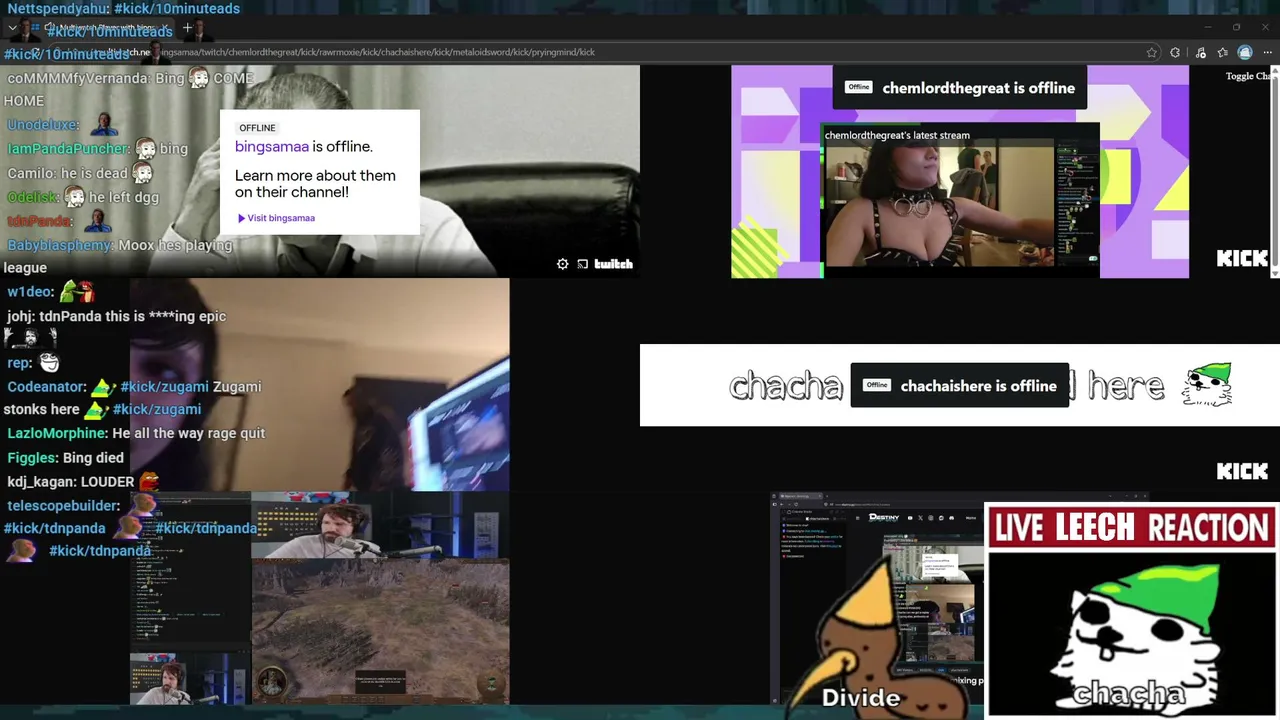The width and height of the screenshot is (1280, 720).
Task: Click the chachaishere is offline banner
Action: (x=960, y=386)
